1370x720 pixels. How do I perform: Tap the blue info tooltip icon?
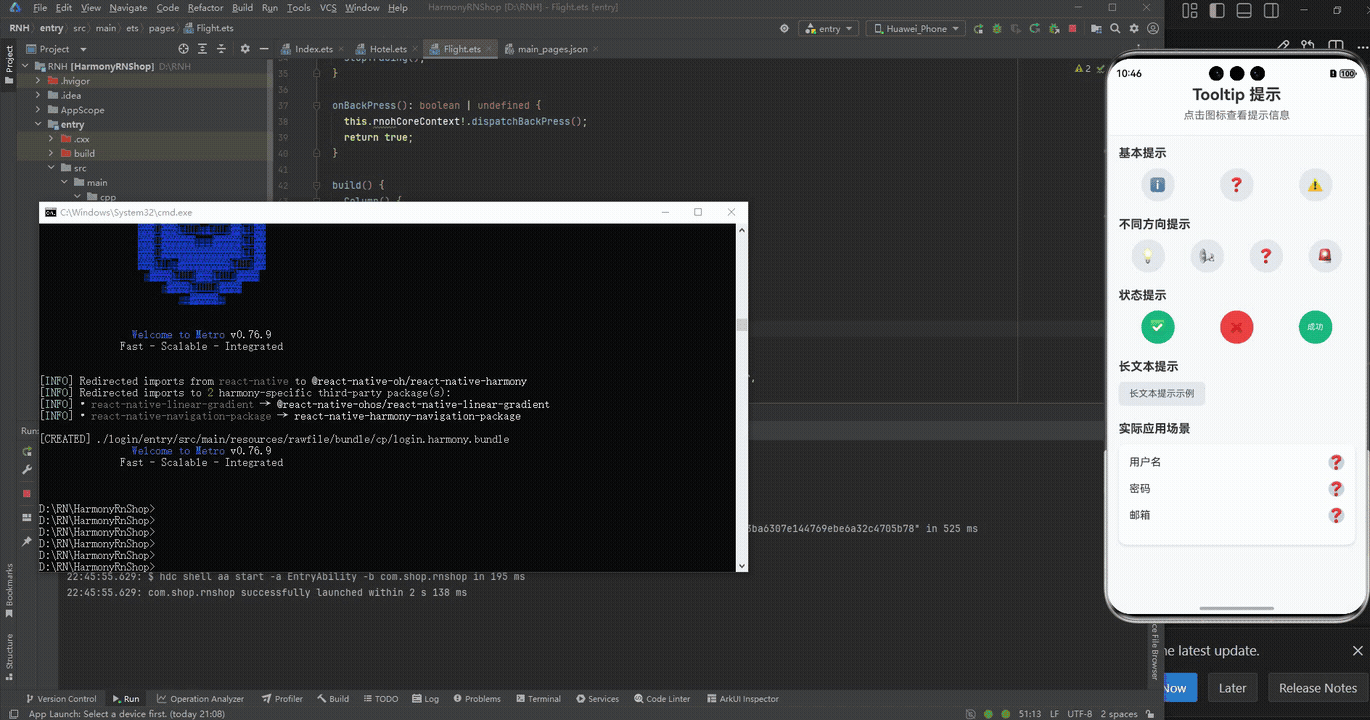point(1157,185)
